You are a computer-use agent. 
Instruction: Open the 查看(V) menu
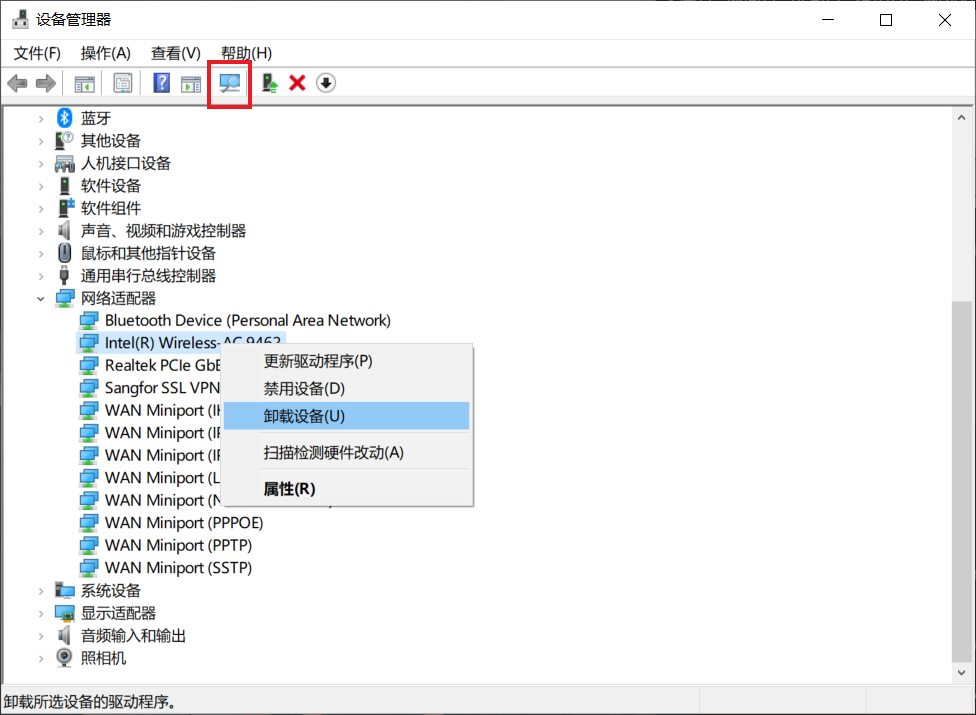(176, 54)
